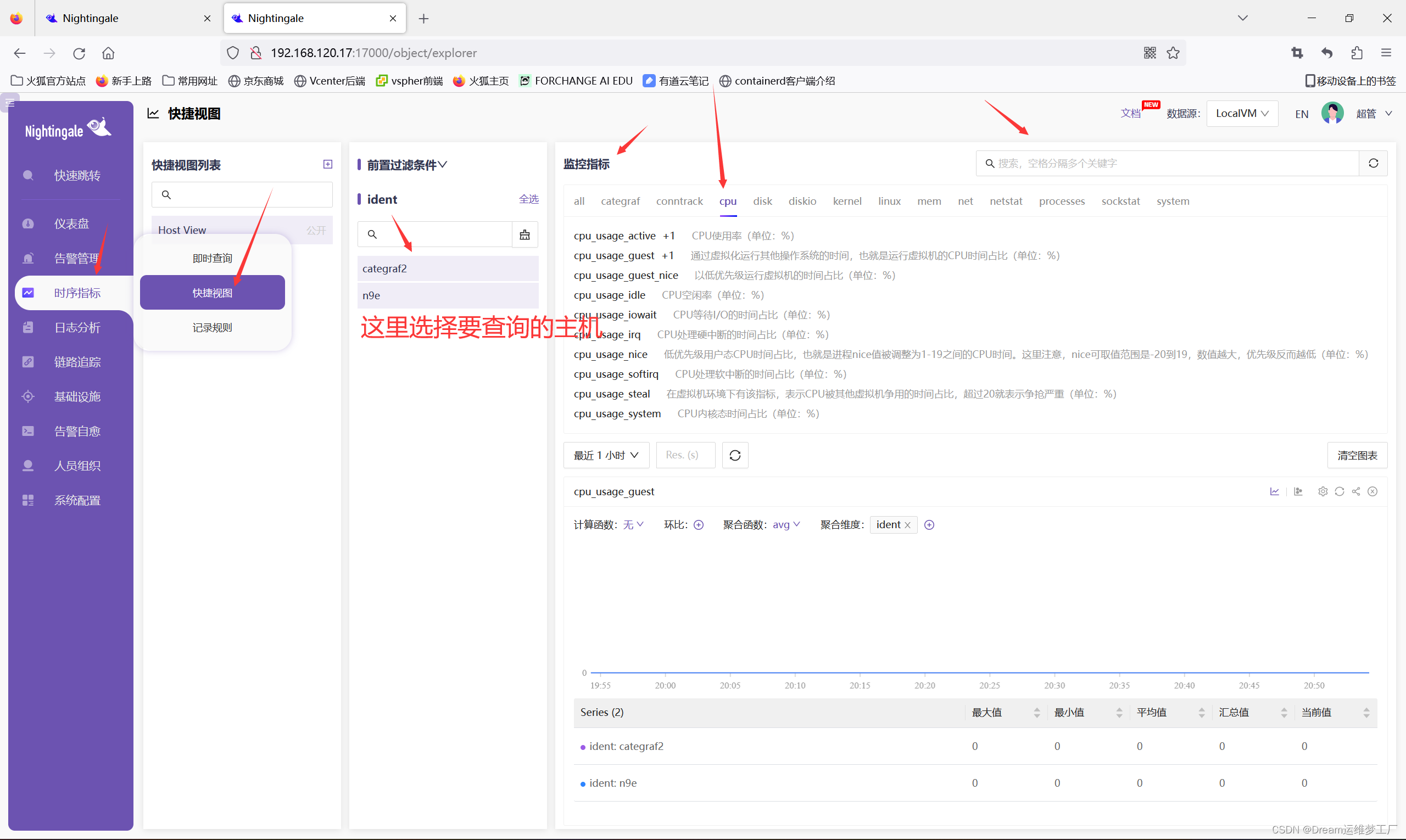Refresh the metrics list next to search box
Viewport: 1406px width, 840px height.
pos(1373,163)
